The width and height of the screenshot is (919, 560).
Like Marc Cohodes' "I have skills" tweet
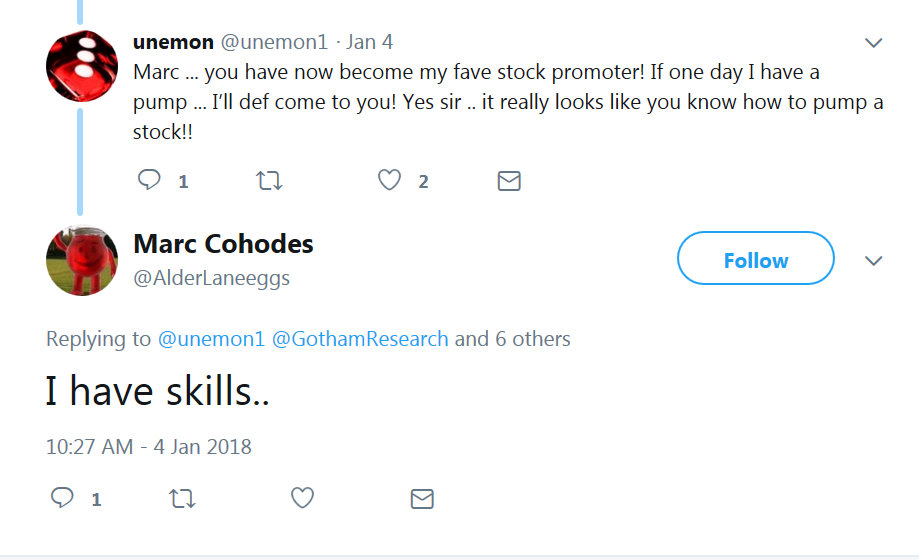[x=302, y=498]
